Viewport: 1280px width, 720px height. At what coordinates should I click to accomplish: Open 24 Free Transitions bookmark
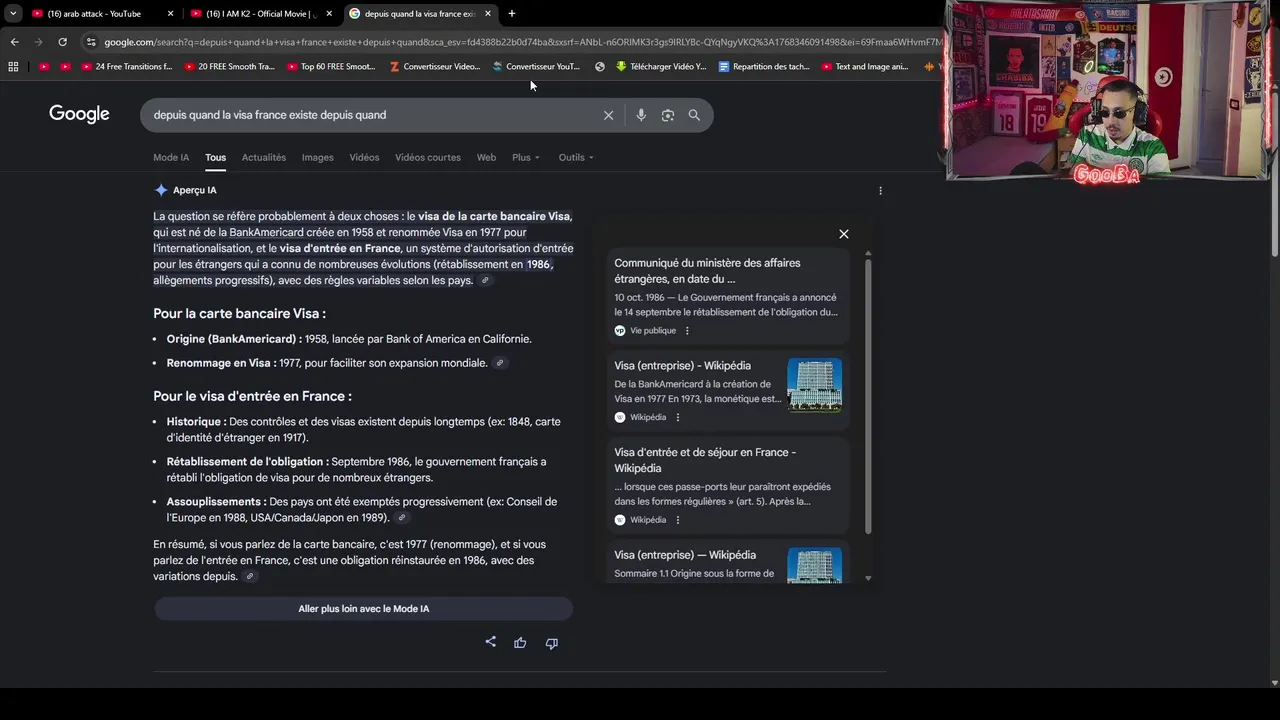(x=127, y=67)
